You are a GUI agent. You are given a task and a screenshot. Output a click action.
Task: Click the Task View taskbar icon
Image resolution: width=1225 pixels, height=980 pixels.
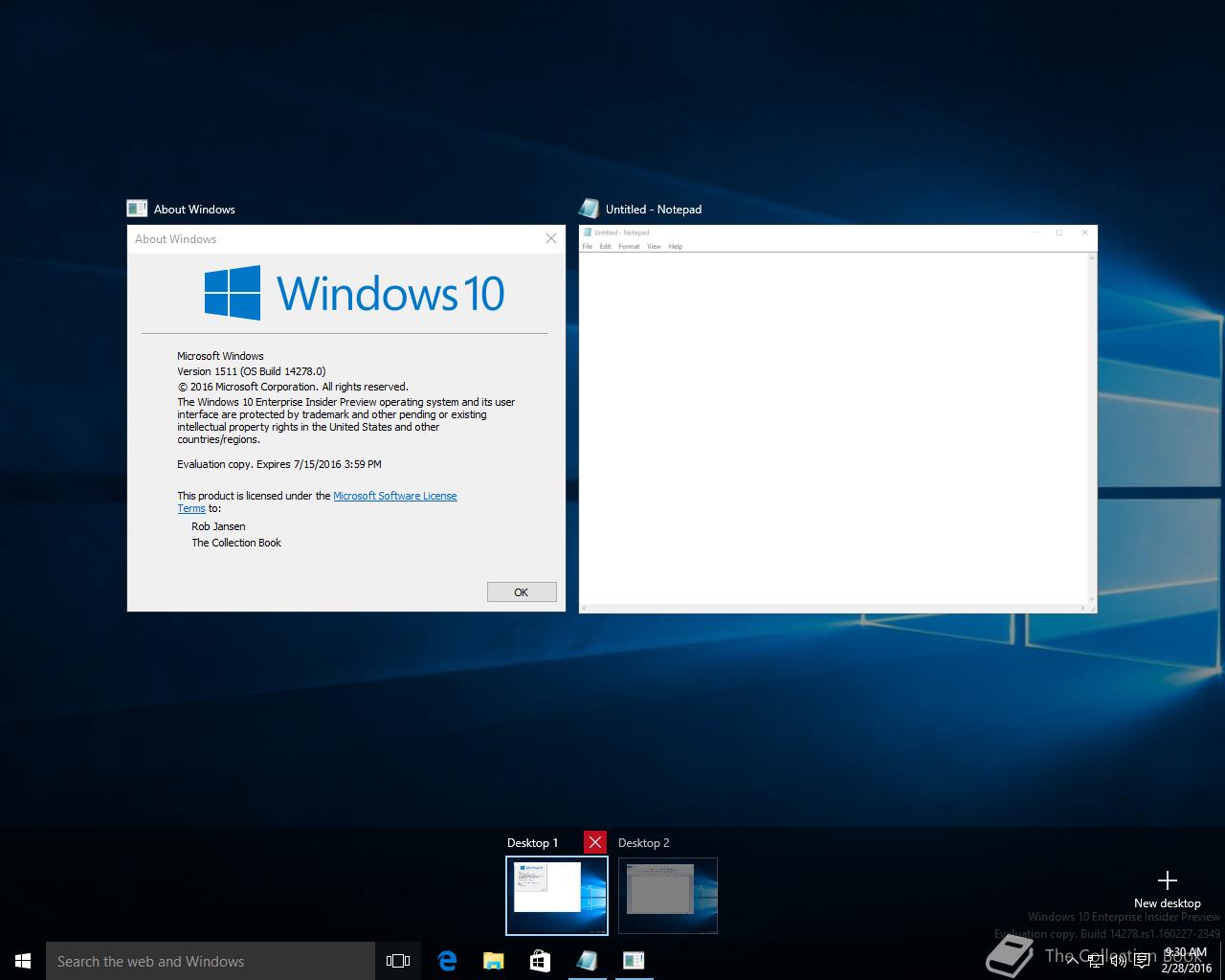(x=398, y=961)
